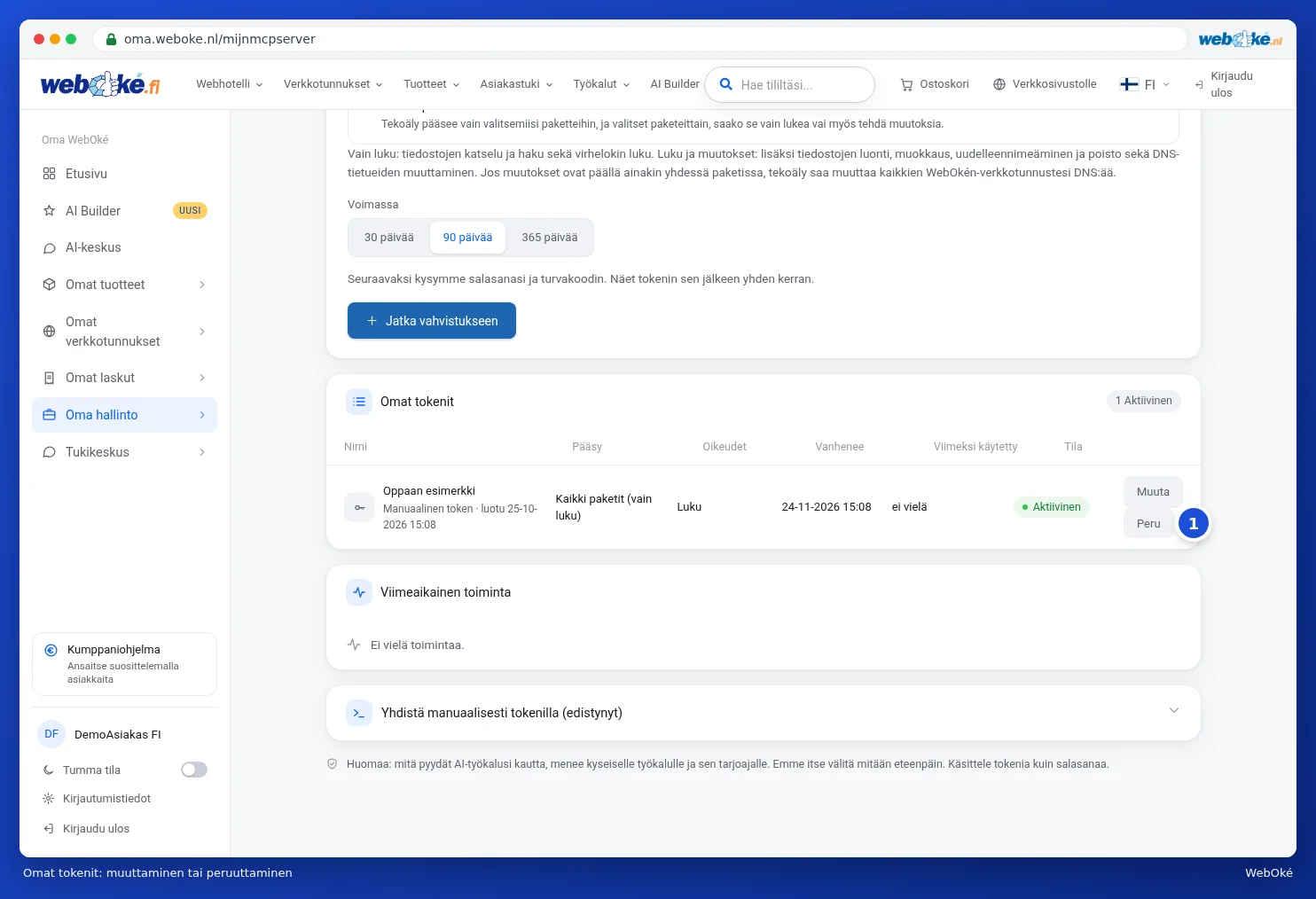The height and width of the screenshot is (899, 1316).
Task: Open the Tuotteet dropdown menu
Action: (x=432, y=84)
